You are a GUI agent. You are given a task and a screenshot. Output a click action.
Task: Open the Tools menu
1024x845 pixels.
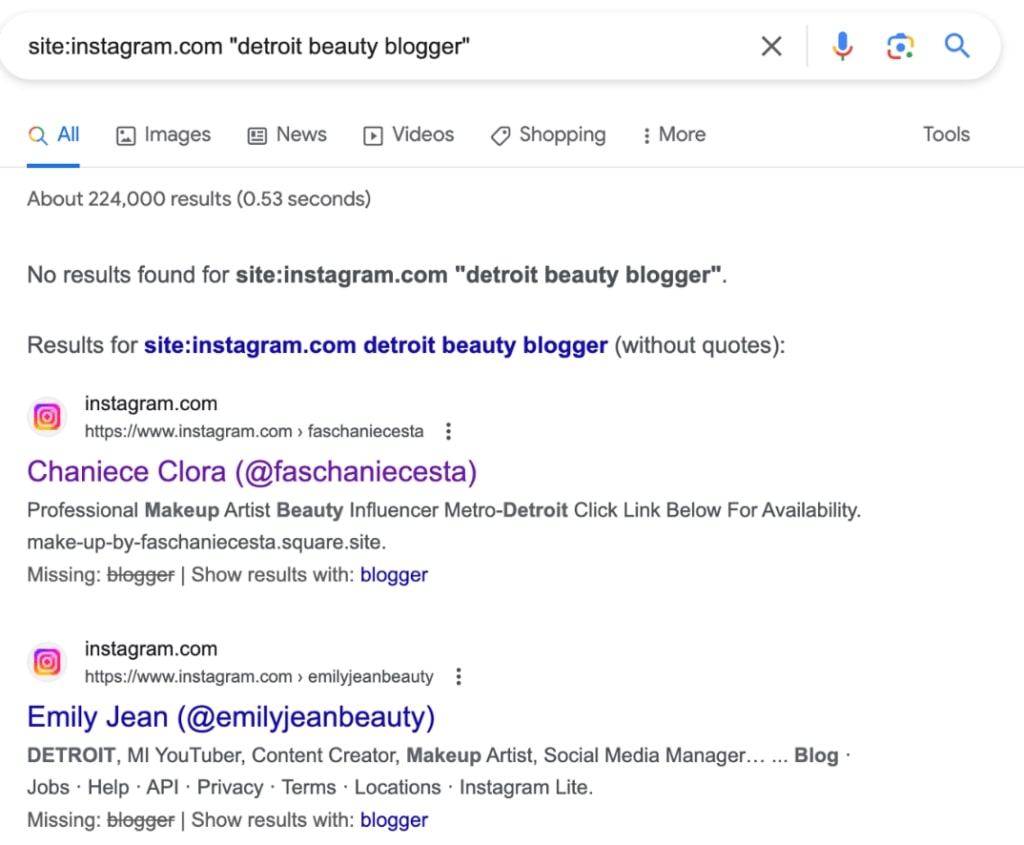click(x=945, y=134)
